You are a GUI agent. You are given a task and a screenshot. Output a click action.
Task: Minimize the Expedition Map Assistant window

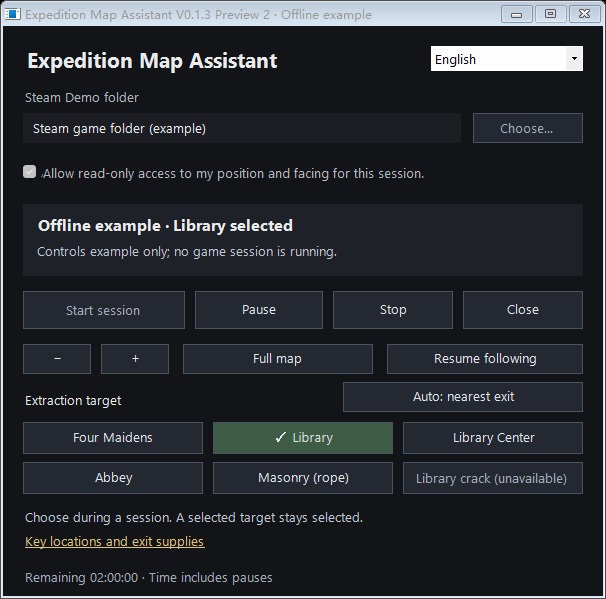(517, 14)
